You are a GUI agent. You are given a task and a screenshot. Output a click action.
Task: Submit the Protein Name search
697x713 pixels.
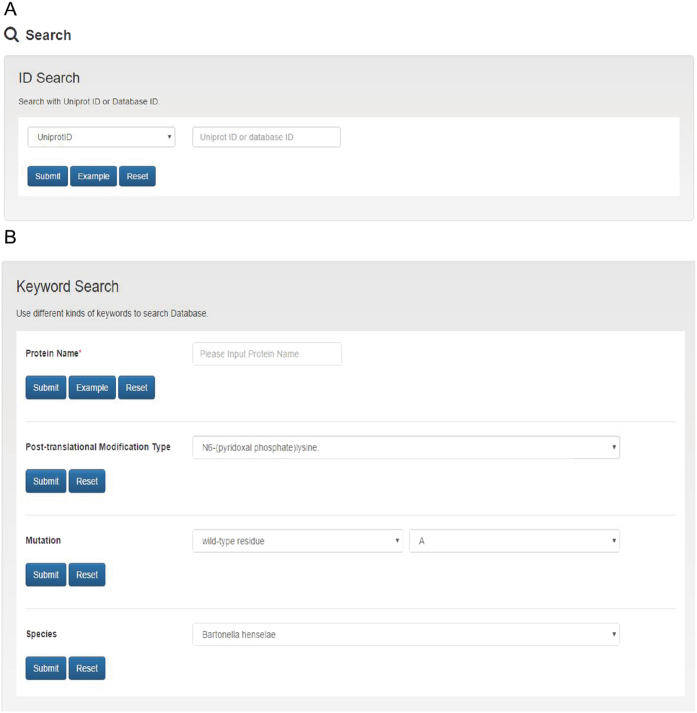46,387
